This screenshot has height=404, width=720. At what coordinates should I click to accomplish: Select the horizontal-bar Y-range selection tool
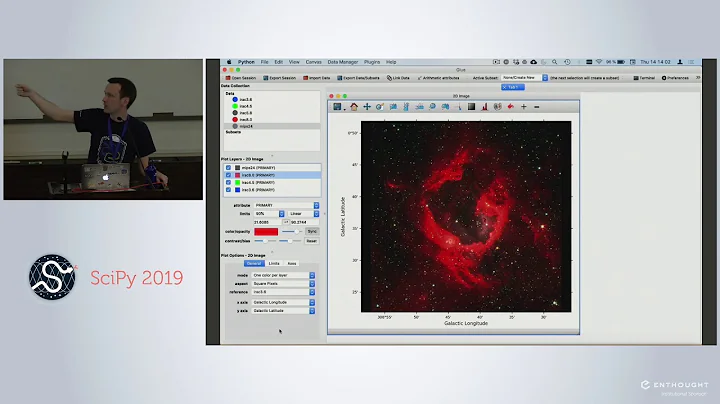coord(419,107)
